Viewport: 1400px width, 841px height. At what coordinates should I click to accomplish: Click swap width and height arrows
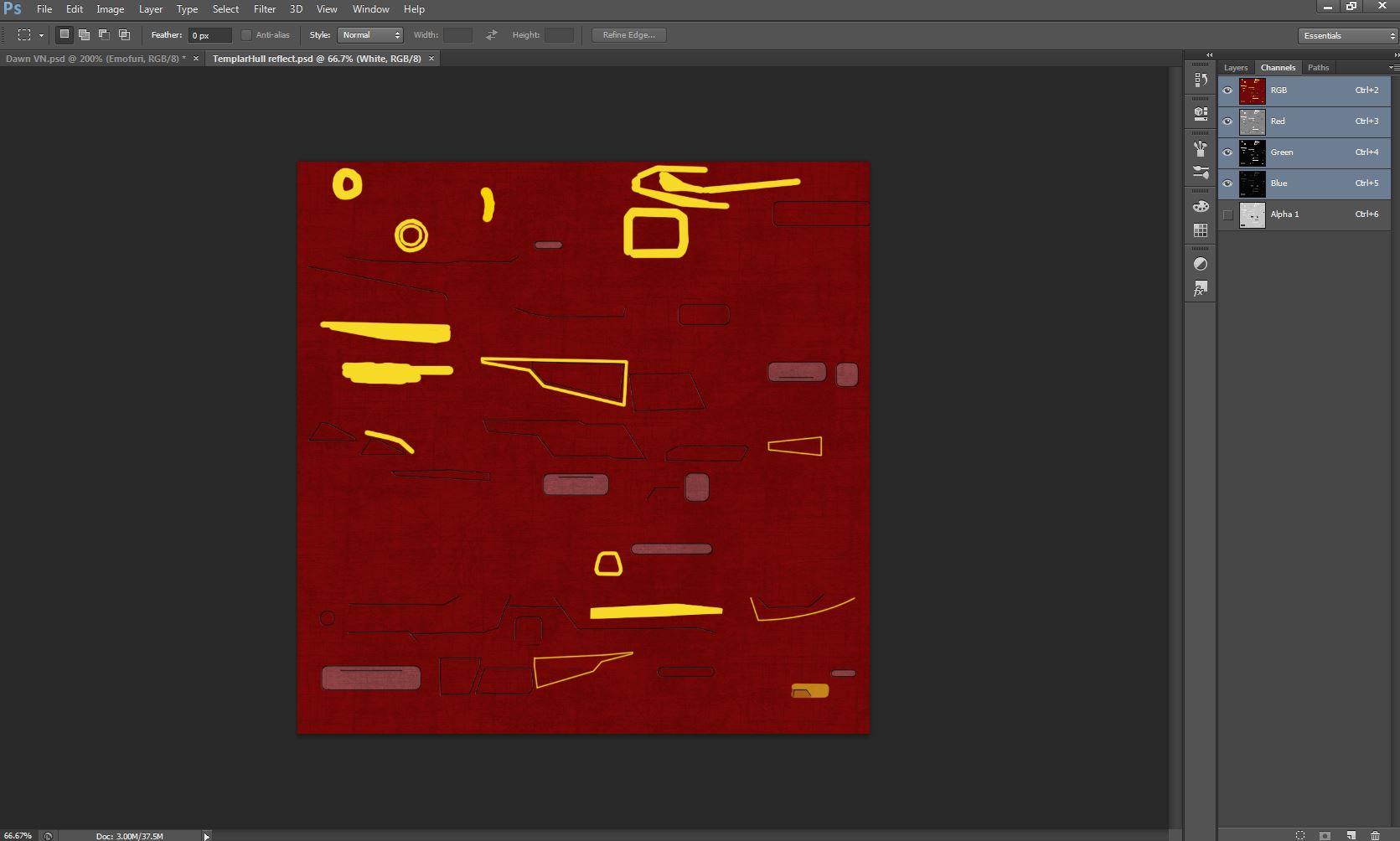coord(492,34)
